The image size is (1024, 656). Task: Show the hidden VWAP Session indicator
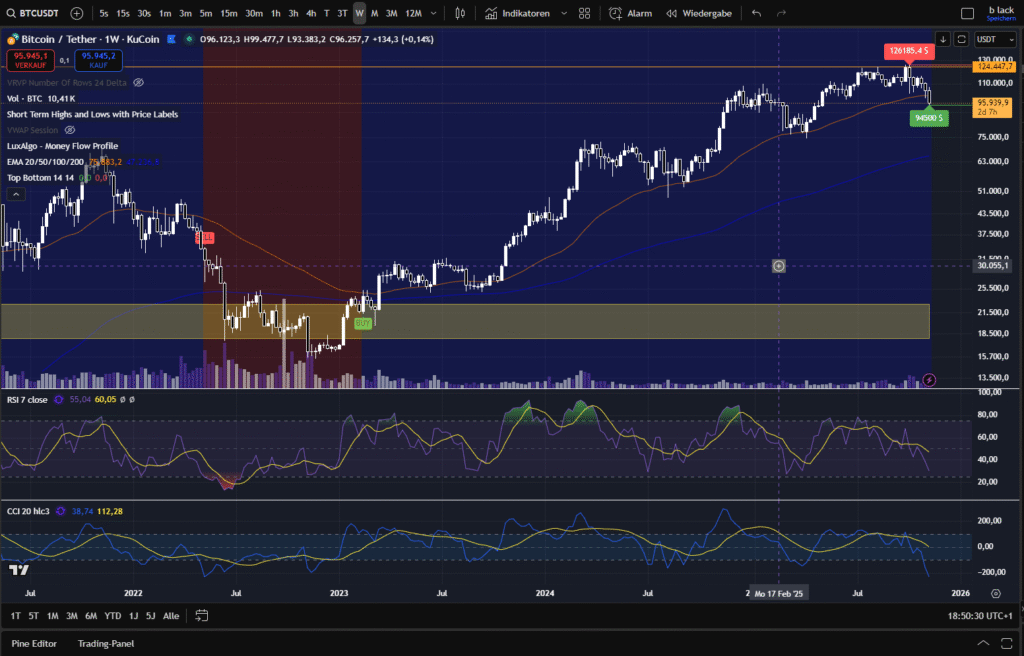tap(69, 130)
